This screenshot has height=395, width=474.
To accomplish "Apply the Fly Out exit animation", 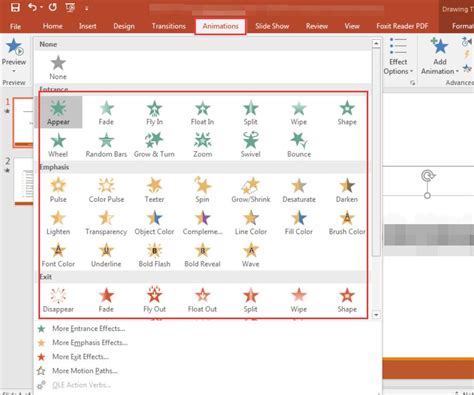I will point(154,300).
